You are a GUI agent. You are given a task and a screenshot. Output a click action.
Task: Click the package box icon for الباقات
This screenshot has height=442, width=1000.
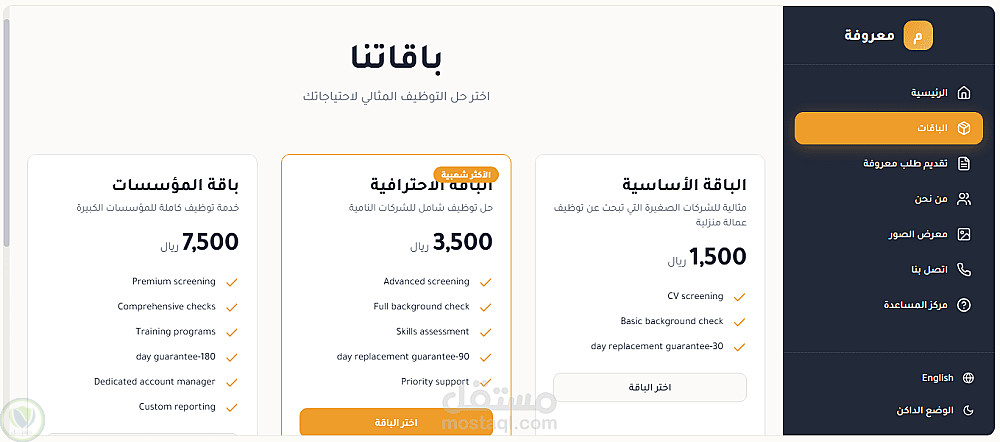tap(964, 129)
